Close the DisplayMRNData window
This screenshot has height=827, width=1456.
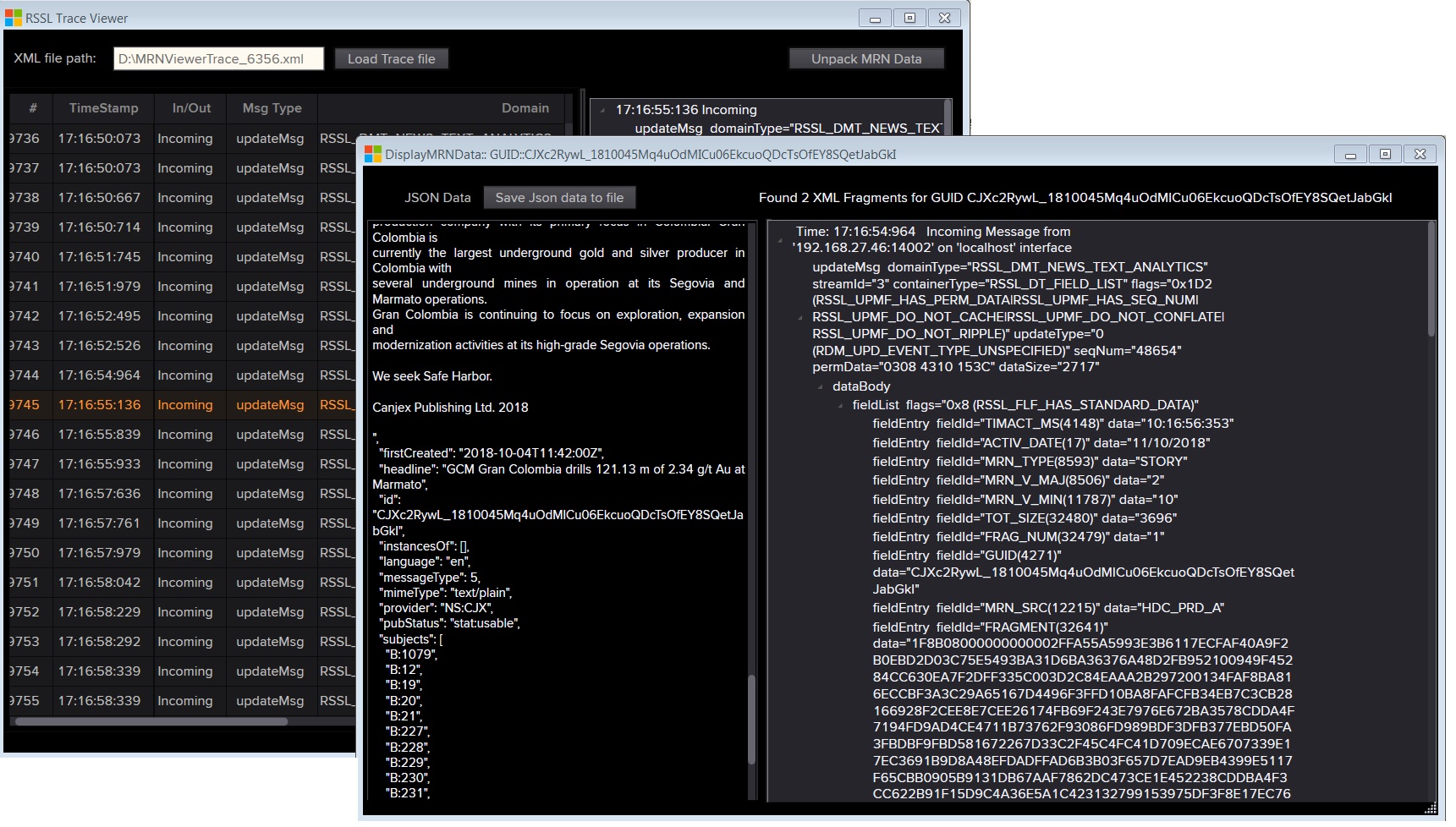tap(1420, 154)
